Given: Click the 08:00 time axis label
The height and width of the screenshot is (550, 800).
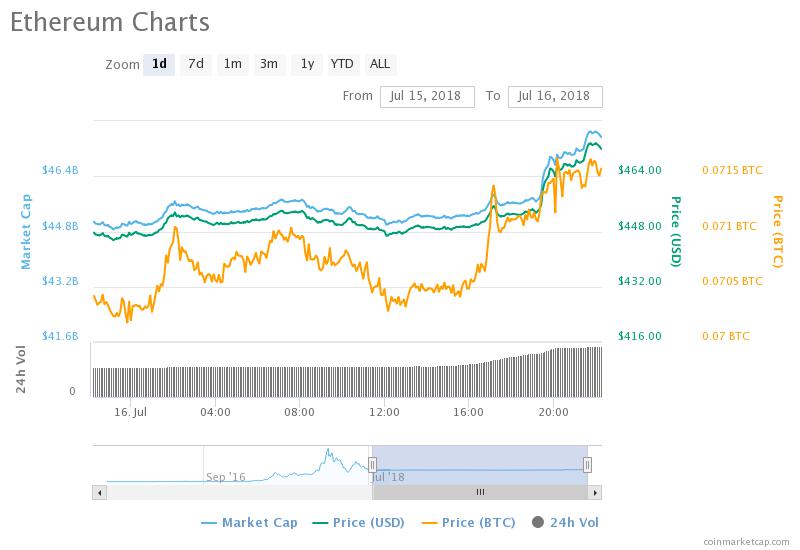Looking at the screenshot, I should click(299, 412).
